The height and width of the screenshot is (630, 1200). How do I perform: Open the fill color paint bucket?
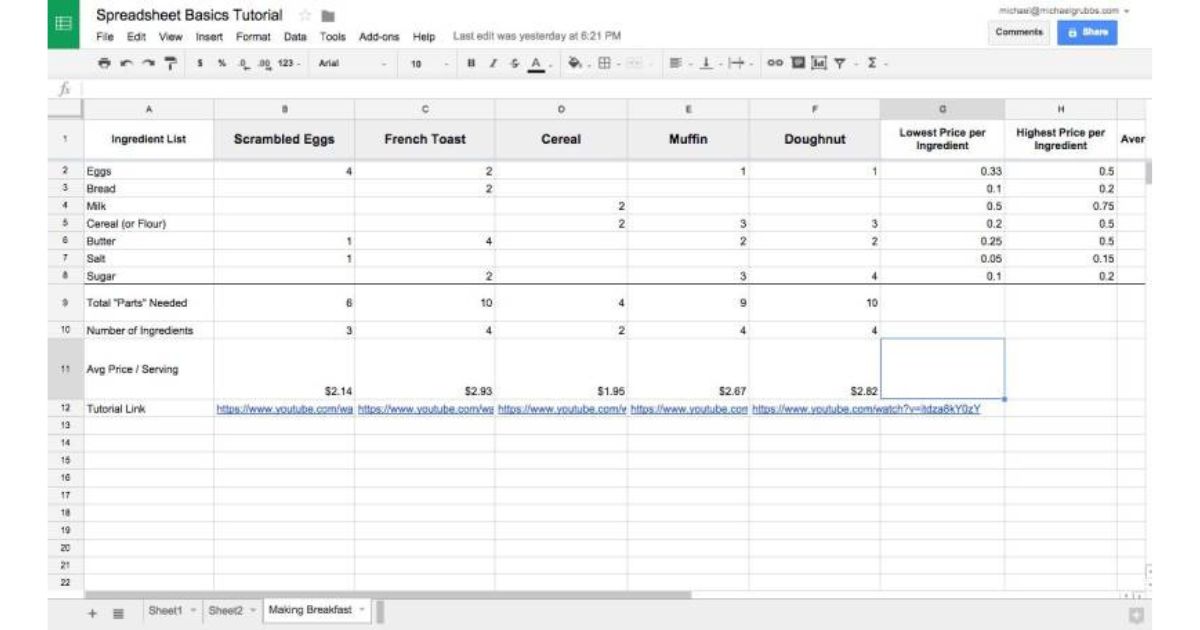point(574,63)
